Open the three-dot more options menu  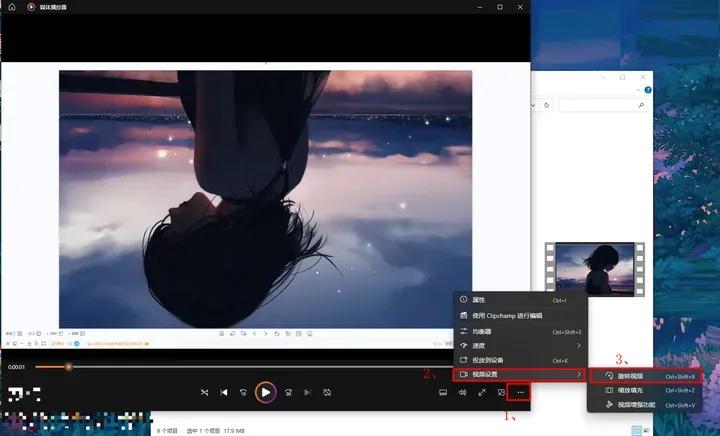[520, 392]
